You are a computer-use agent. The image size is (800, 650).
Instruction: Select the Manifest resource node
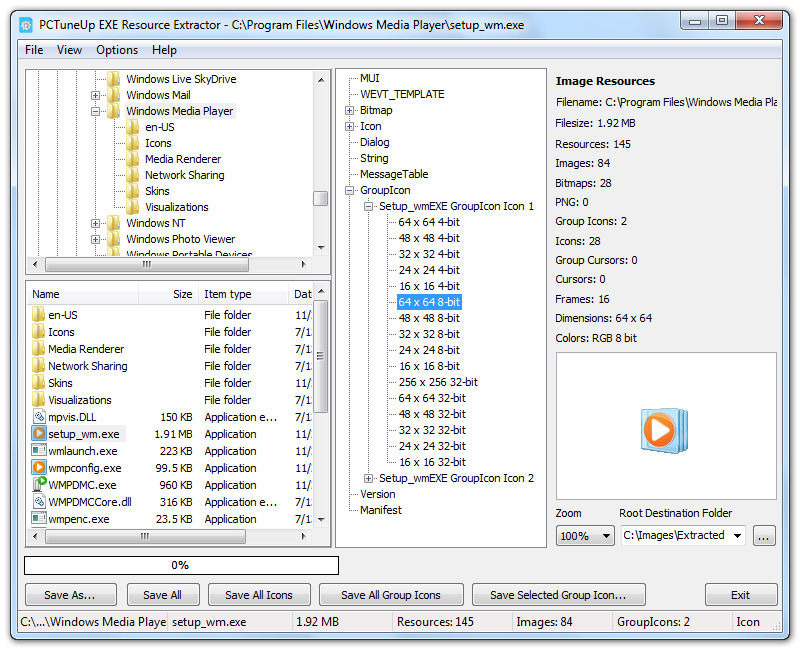pyautogui.click(x=381, y=510)
